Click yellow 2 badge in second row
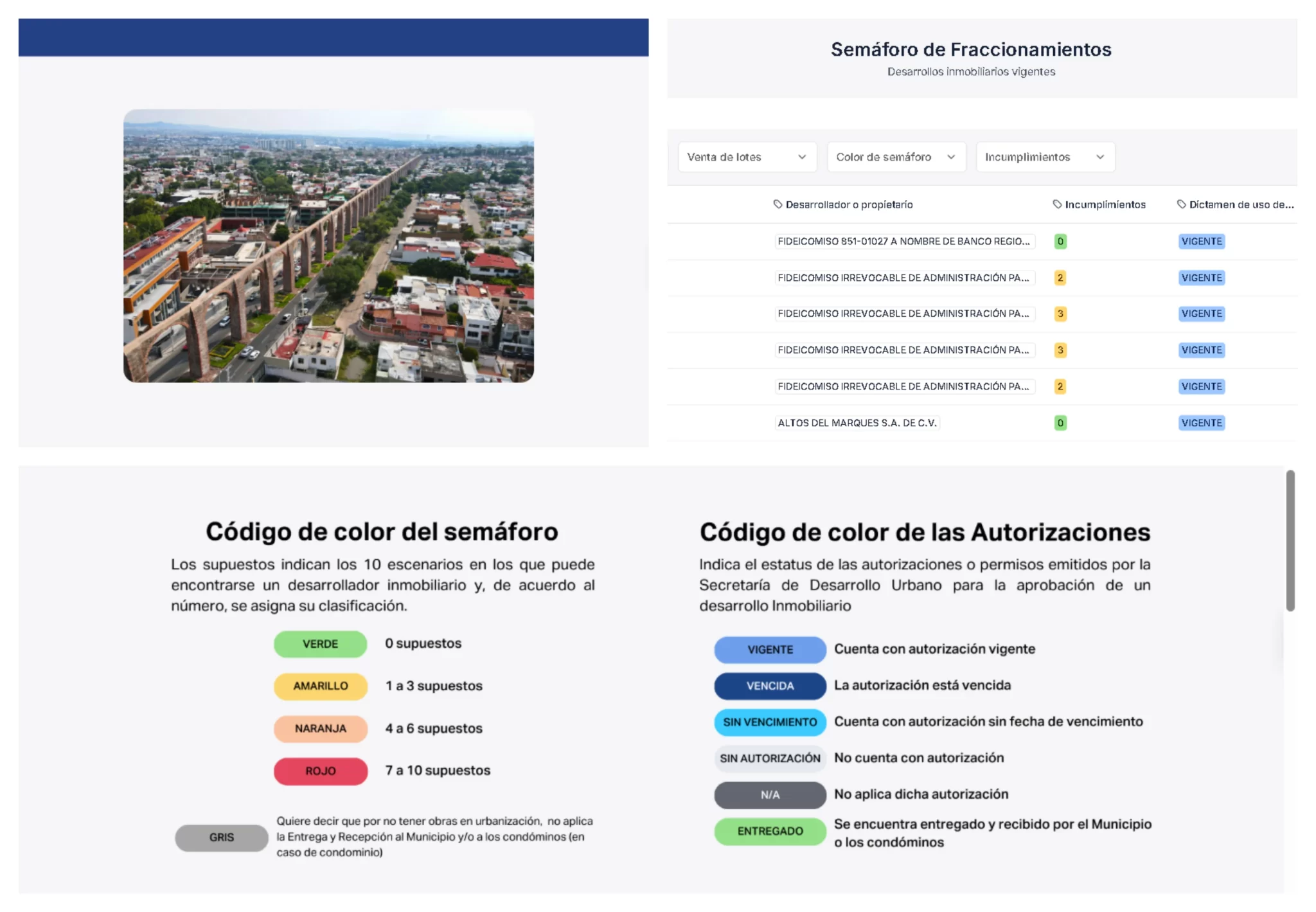Screen dimensions: 1316x912 1060,278
